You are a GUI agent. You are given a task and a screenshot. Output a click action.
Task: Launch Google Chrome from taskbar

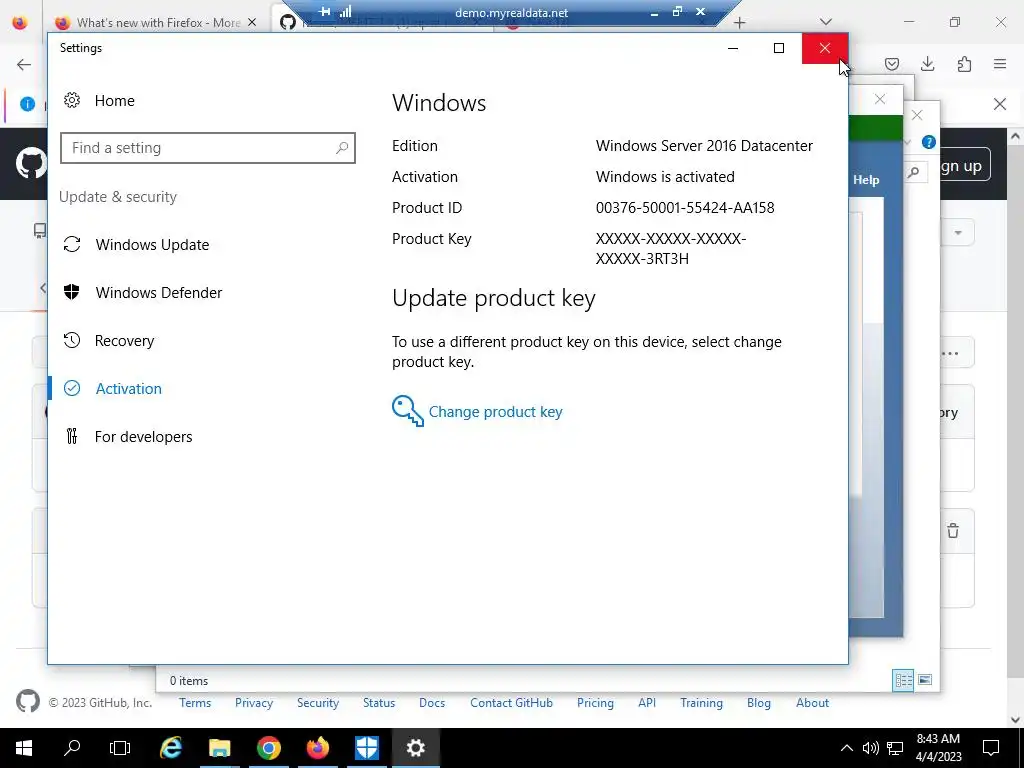point(268,748)
